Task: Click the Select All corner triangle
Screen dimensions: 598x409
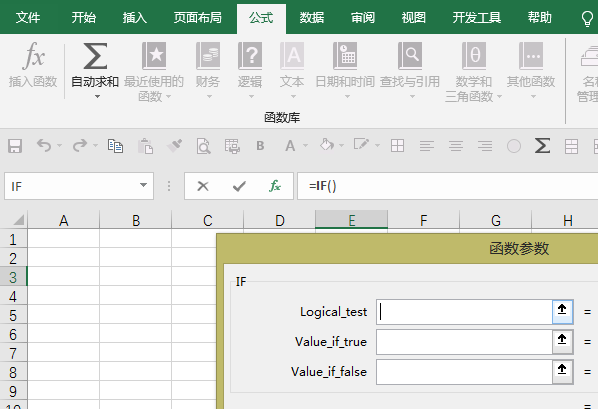Action: point(18,220)
